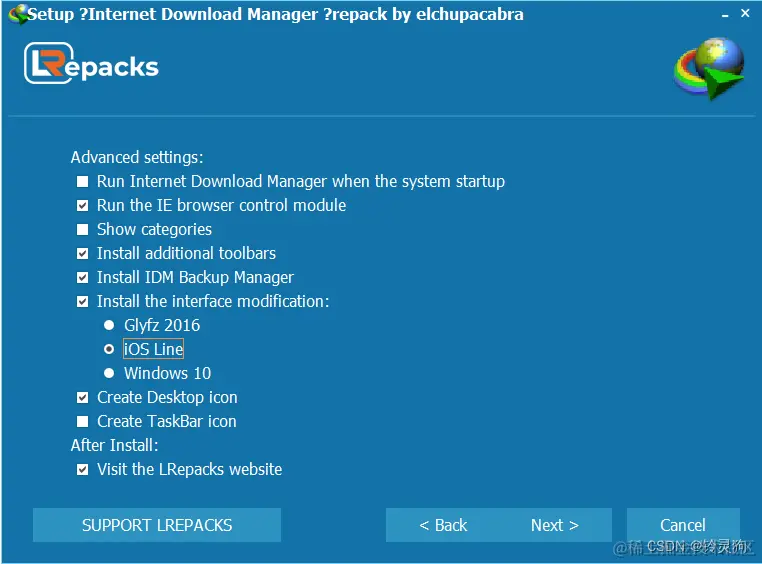Uncheck Install IDM Backup Manager
Screen dimensions: 762x564
pos(83,277)
